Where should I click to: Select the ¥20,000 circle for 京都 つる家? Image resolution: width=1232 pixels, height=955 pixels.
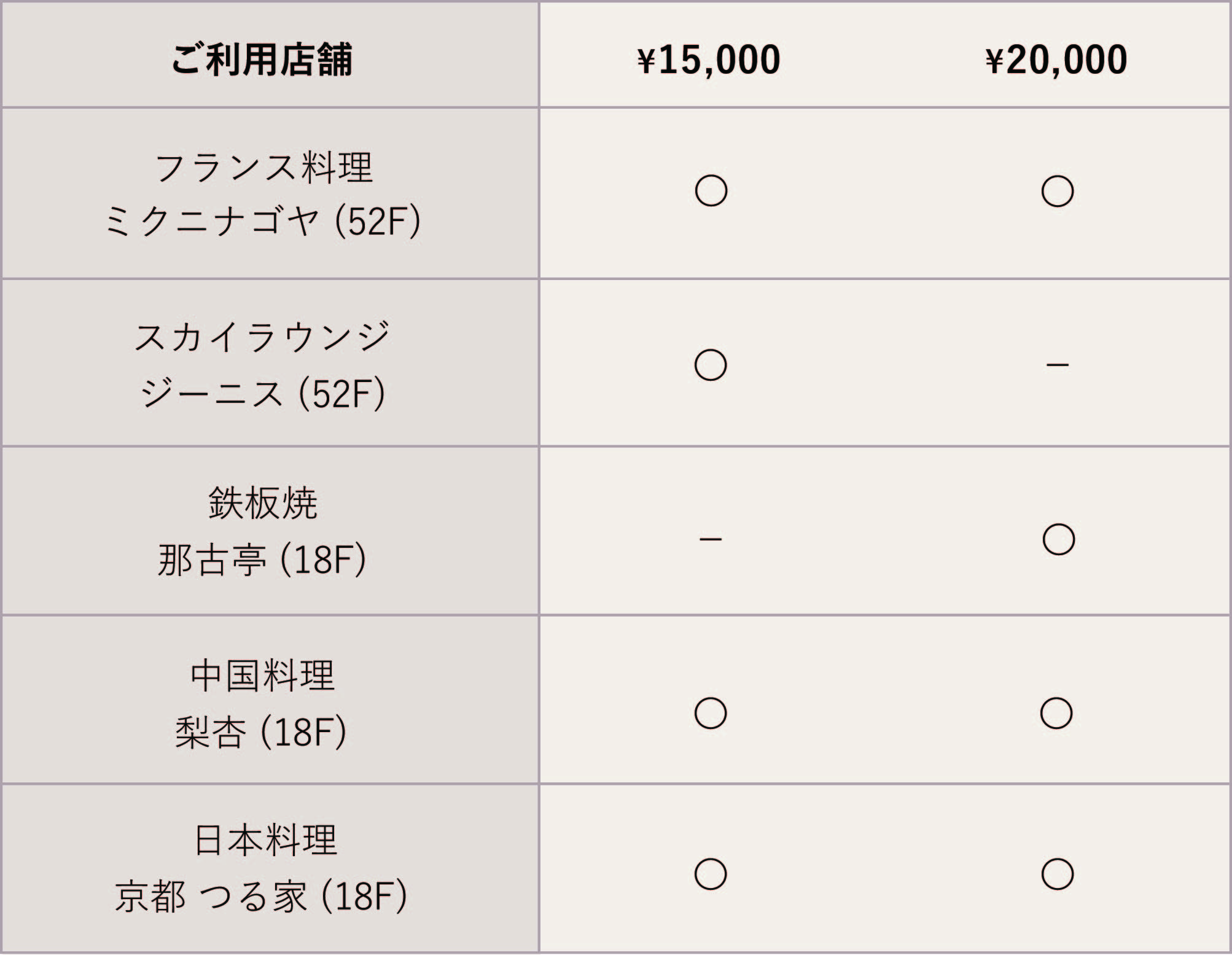point(1057,874)
